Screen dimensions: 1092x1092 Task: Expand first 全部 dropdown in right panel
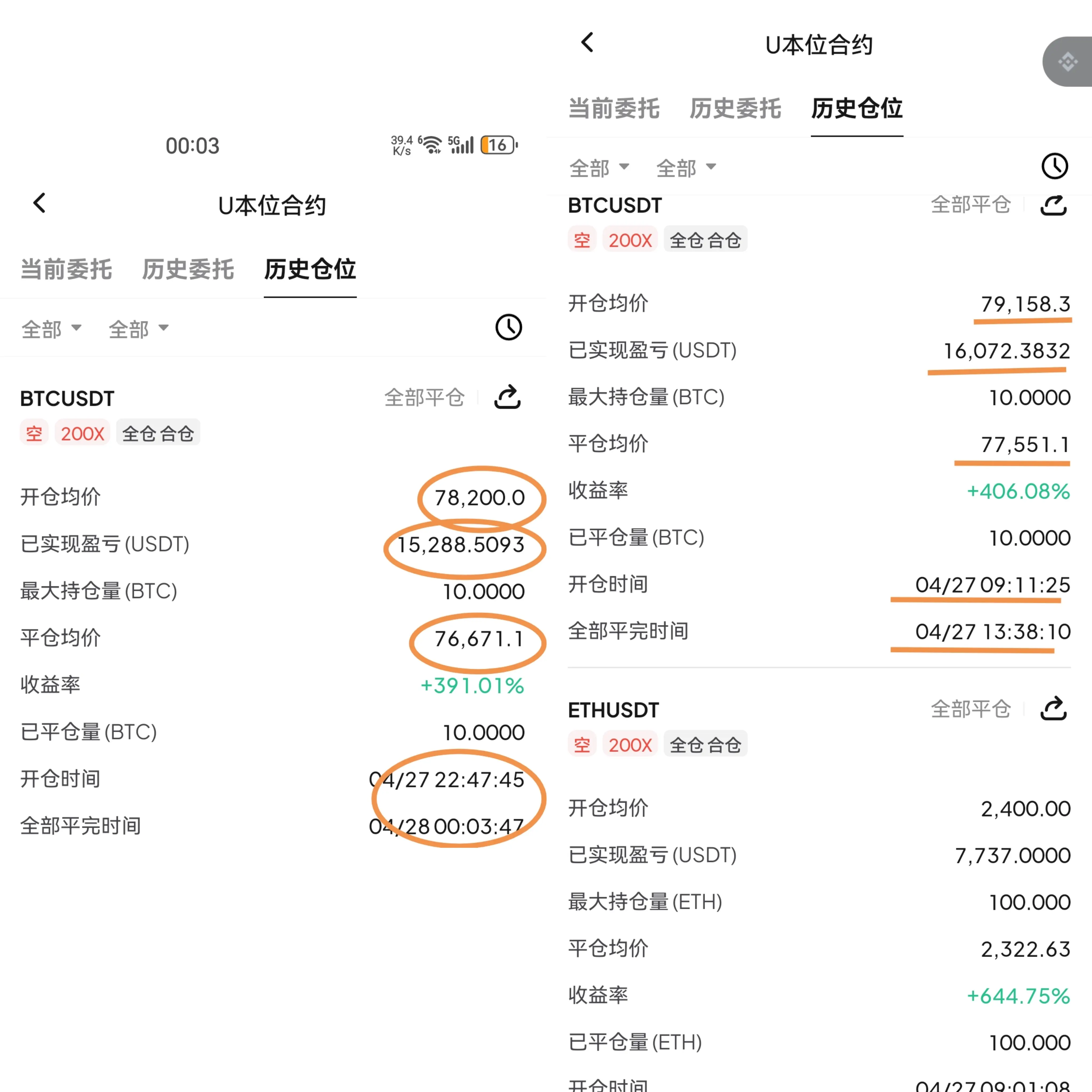point(599,168)
